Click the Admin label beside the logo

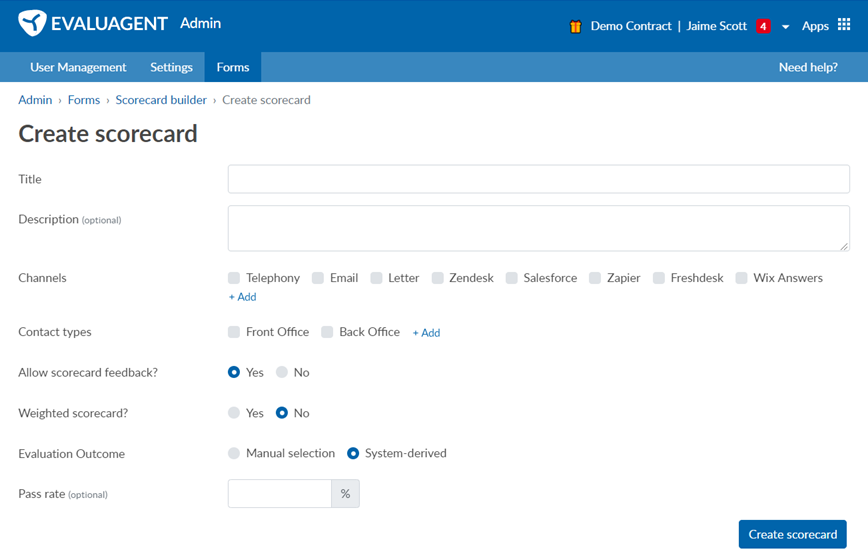point(200,23)
